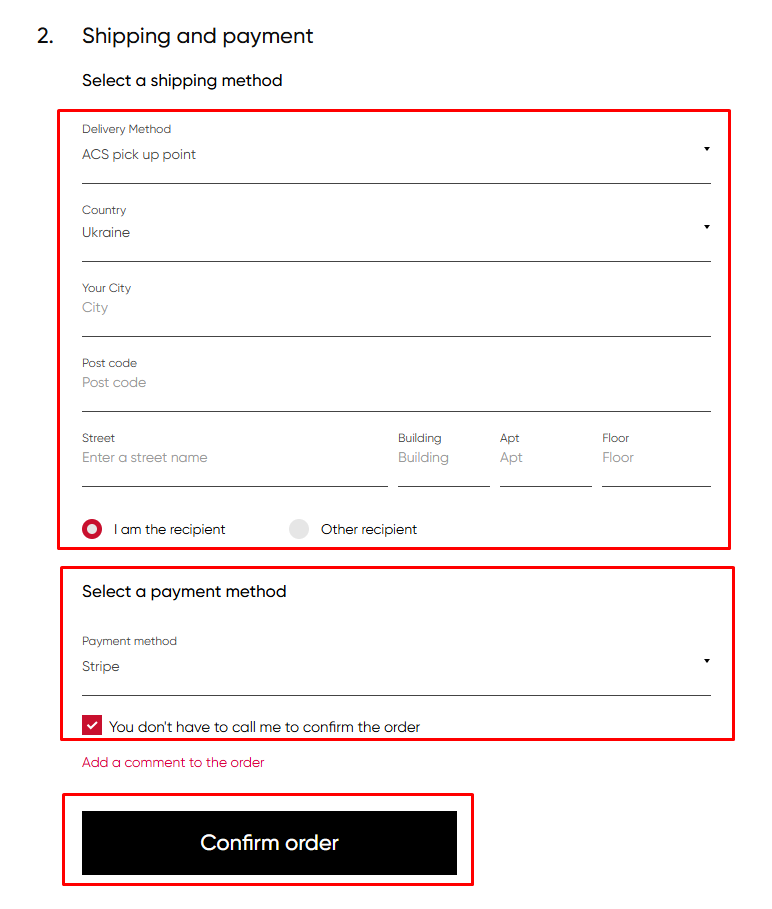772x909 pixels.
Task: Open the Stripe payment method dropdown
Action: pos(390,667)
